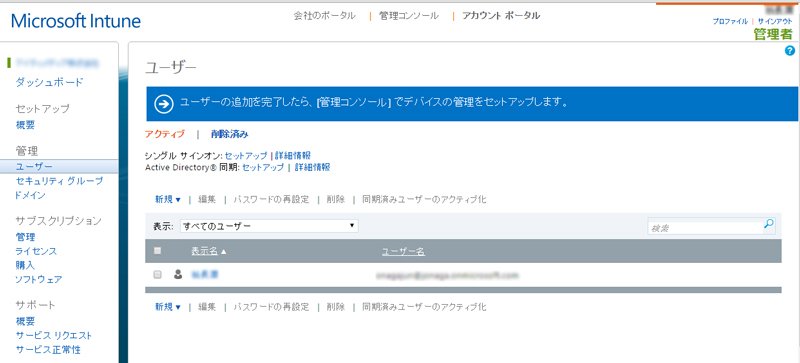Click the Microsoft Intune logo
The width and height of the screenshot is (800, 363).
(x=76, y=20)
